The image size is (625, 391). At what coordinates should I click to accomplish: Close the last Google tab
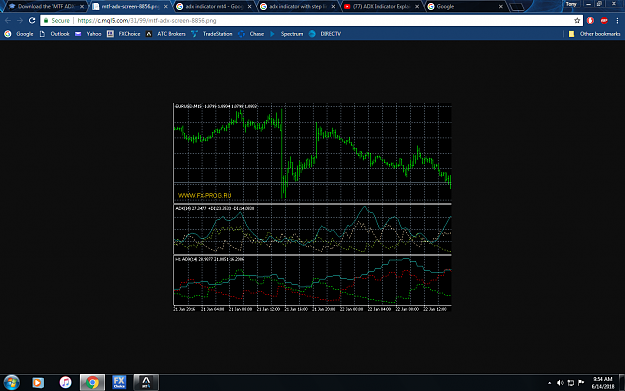pyautogui.click(x=501, y=7)
